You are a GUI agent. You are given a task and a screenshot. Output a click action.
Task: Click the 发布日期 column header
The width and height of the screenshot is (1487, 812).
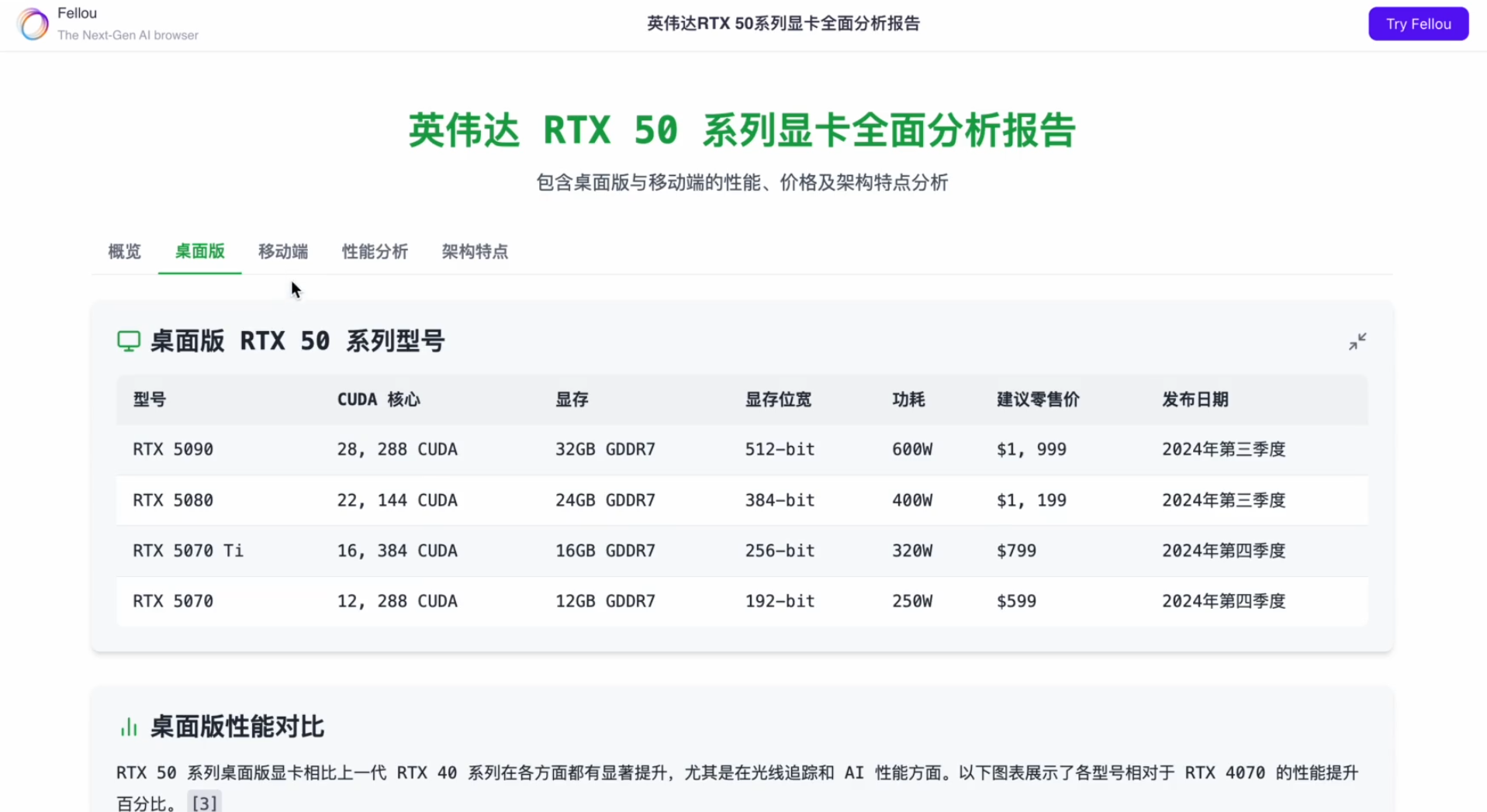pos(1195,399)
